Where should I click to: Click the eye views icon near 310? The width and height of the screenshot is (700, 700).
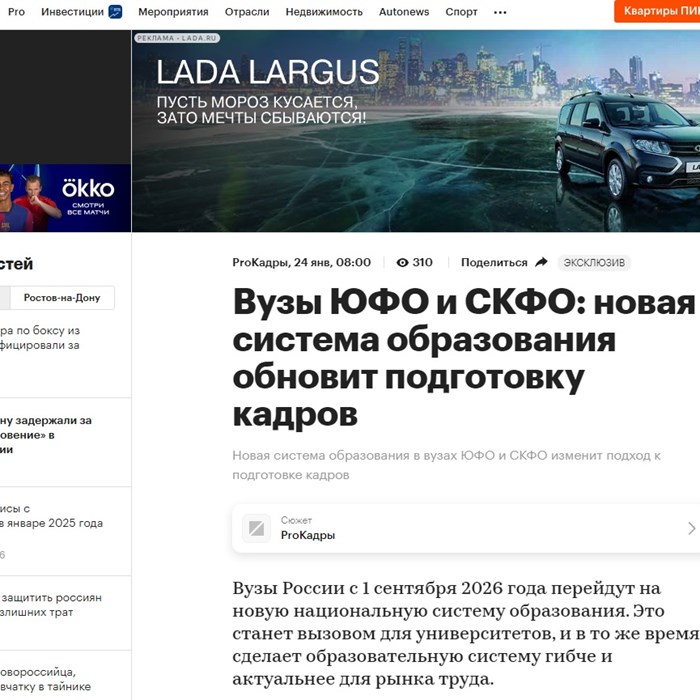point(402,262)
